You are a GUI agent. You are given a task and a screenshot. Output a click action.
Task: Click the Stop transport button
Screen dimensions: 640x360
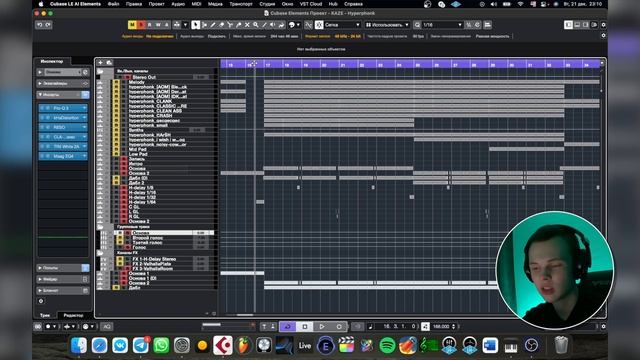pos(305,327)
